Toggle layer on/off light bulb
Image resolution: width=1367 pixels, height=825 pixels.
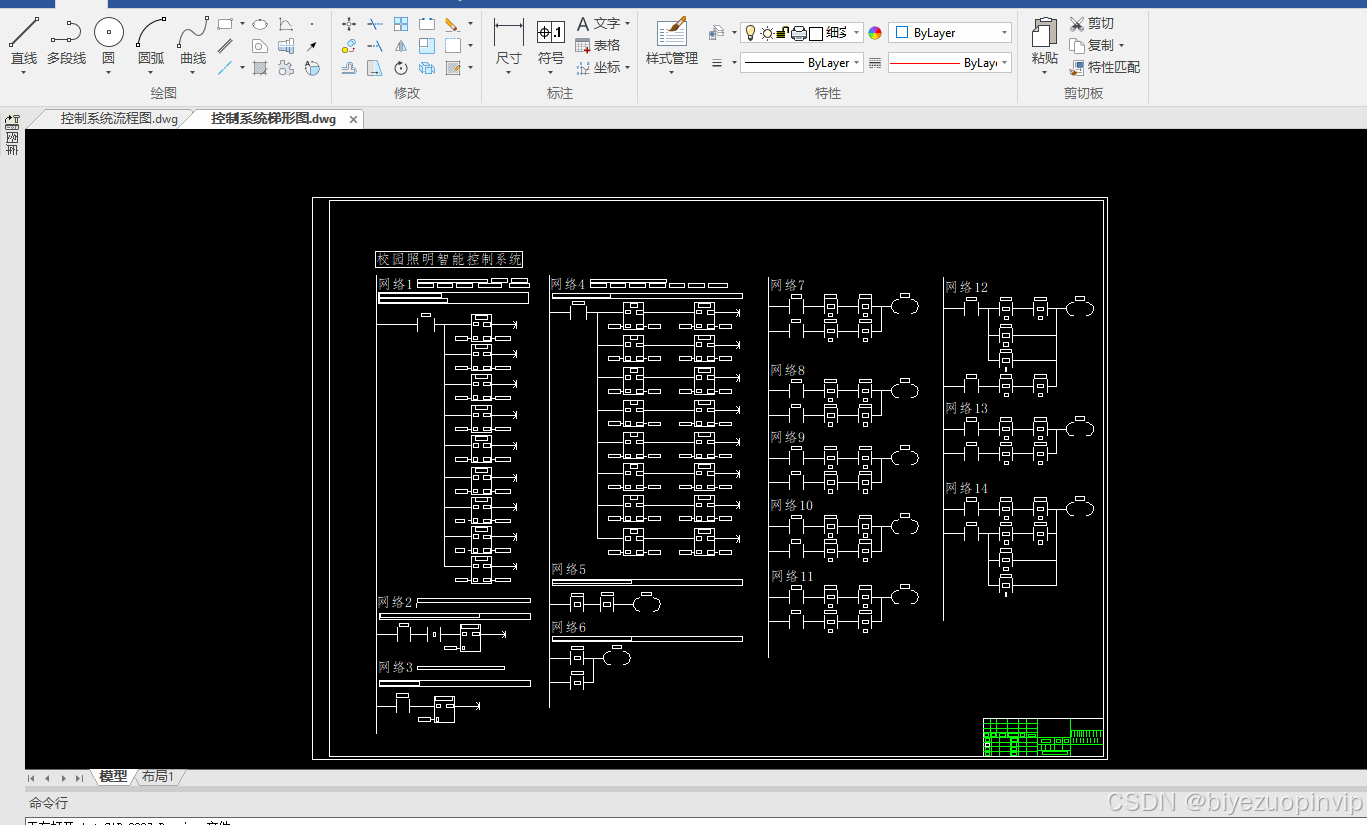point(751,33)
